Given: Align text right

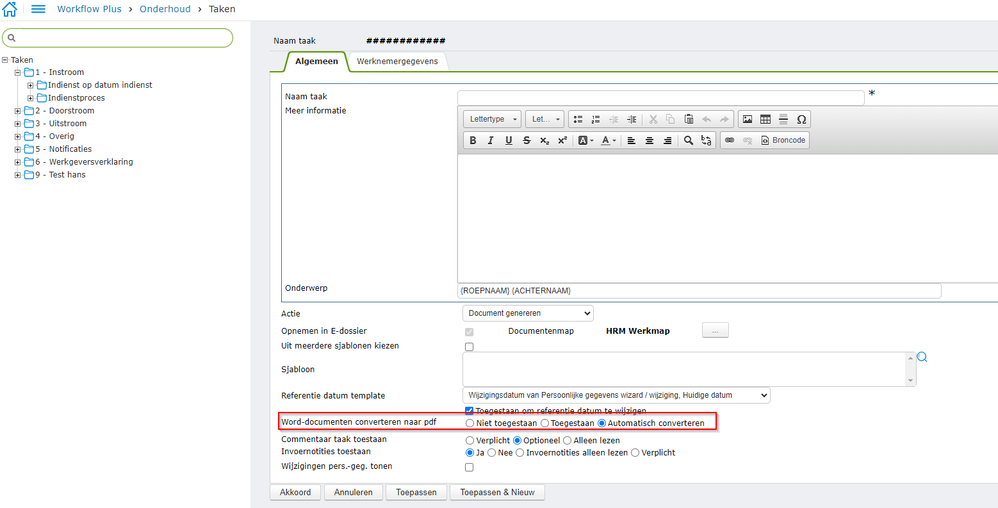Looking at the screenshot, I should coord(667,141).
